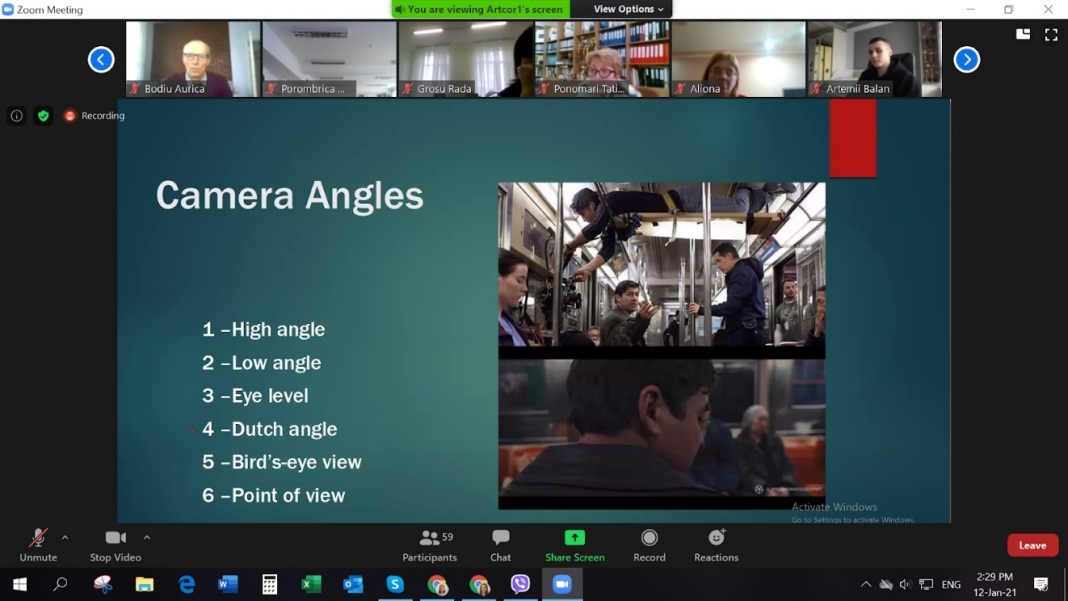Expand audio options arrow next to Unmute
1068x601 pixels.
(65, 538)
